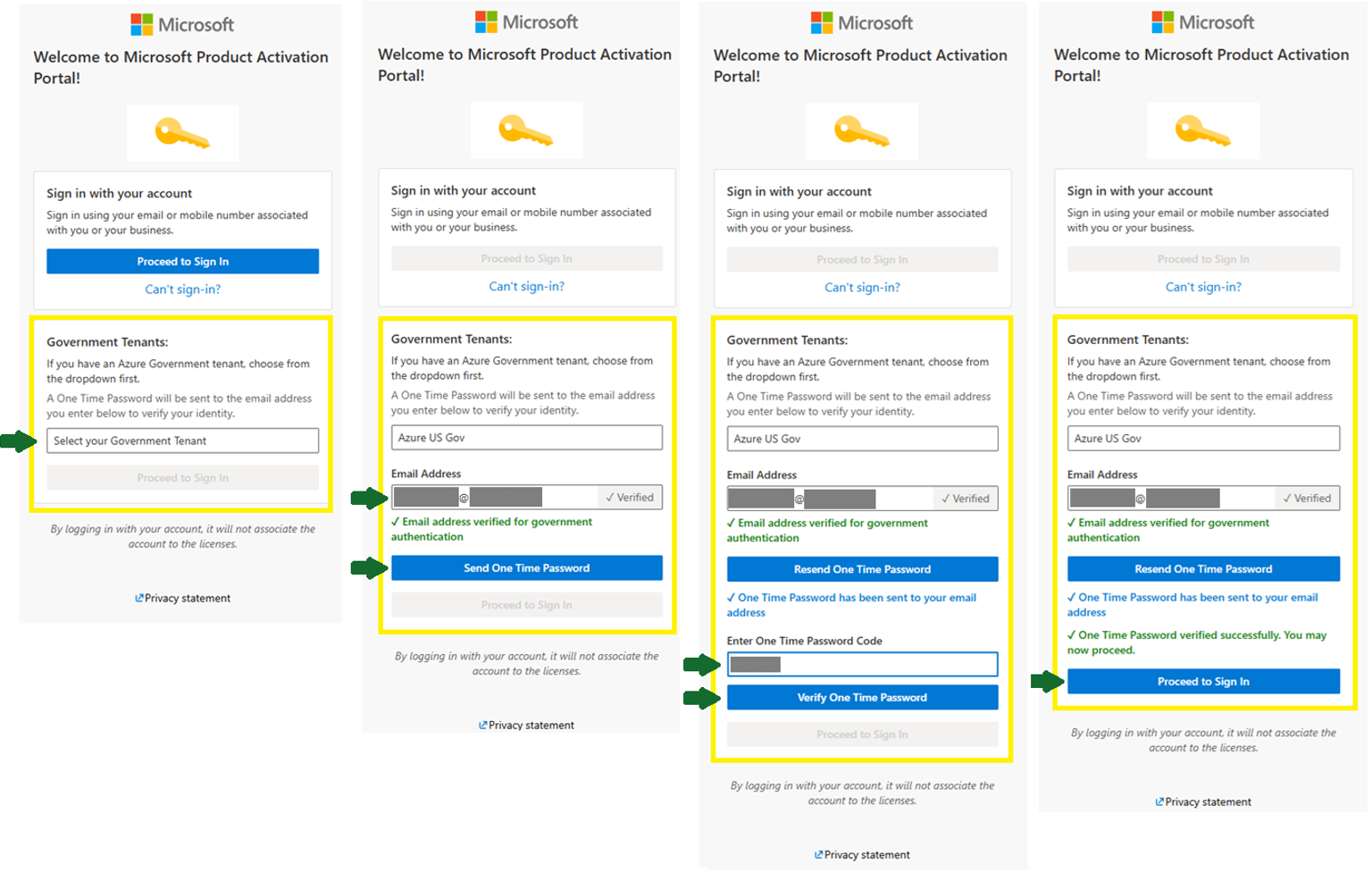Focus Email Address field in third panel
The image size is (1372, 873).
pos(863,499)
